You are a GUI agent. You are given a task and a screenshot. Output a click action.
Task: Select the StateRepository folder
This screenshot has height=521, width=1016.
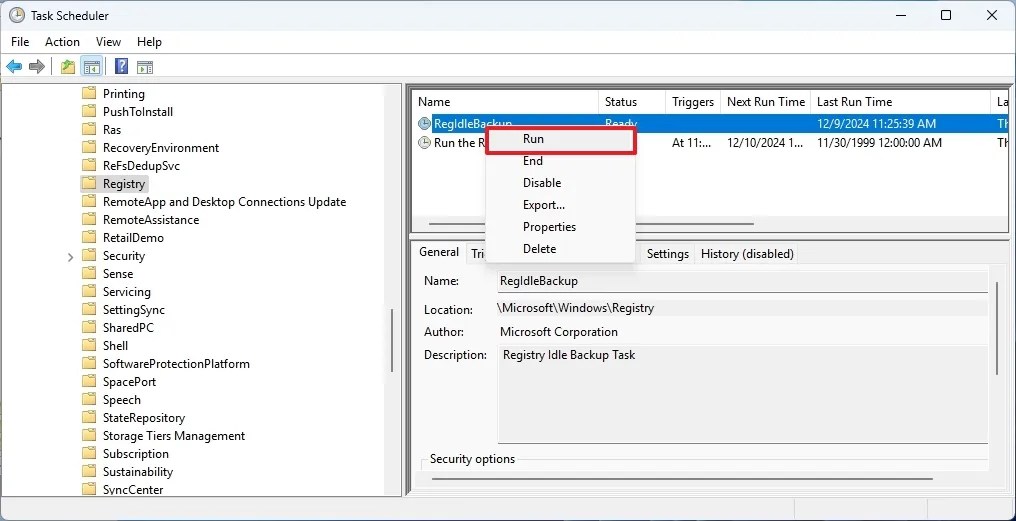[143, 418]
